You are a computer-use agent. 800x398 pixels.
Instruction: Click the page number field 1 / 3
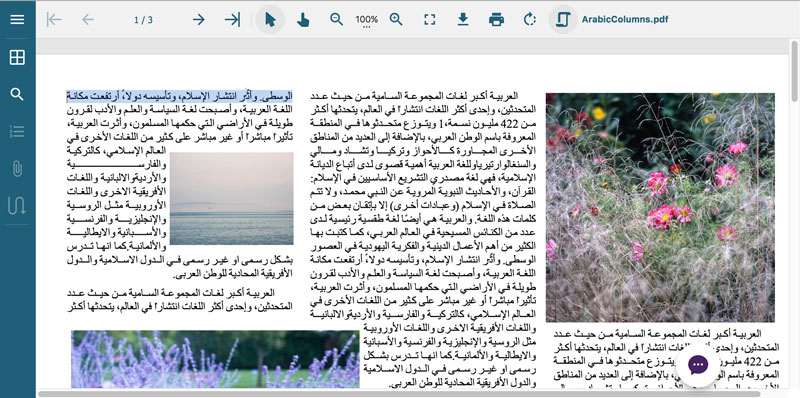point(143,20)
